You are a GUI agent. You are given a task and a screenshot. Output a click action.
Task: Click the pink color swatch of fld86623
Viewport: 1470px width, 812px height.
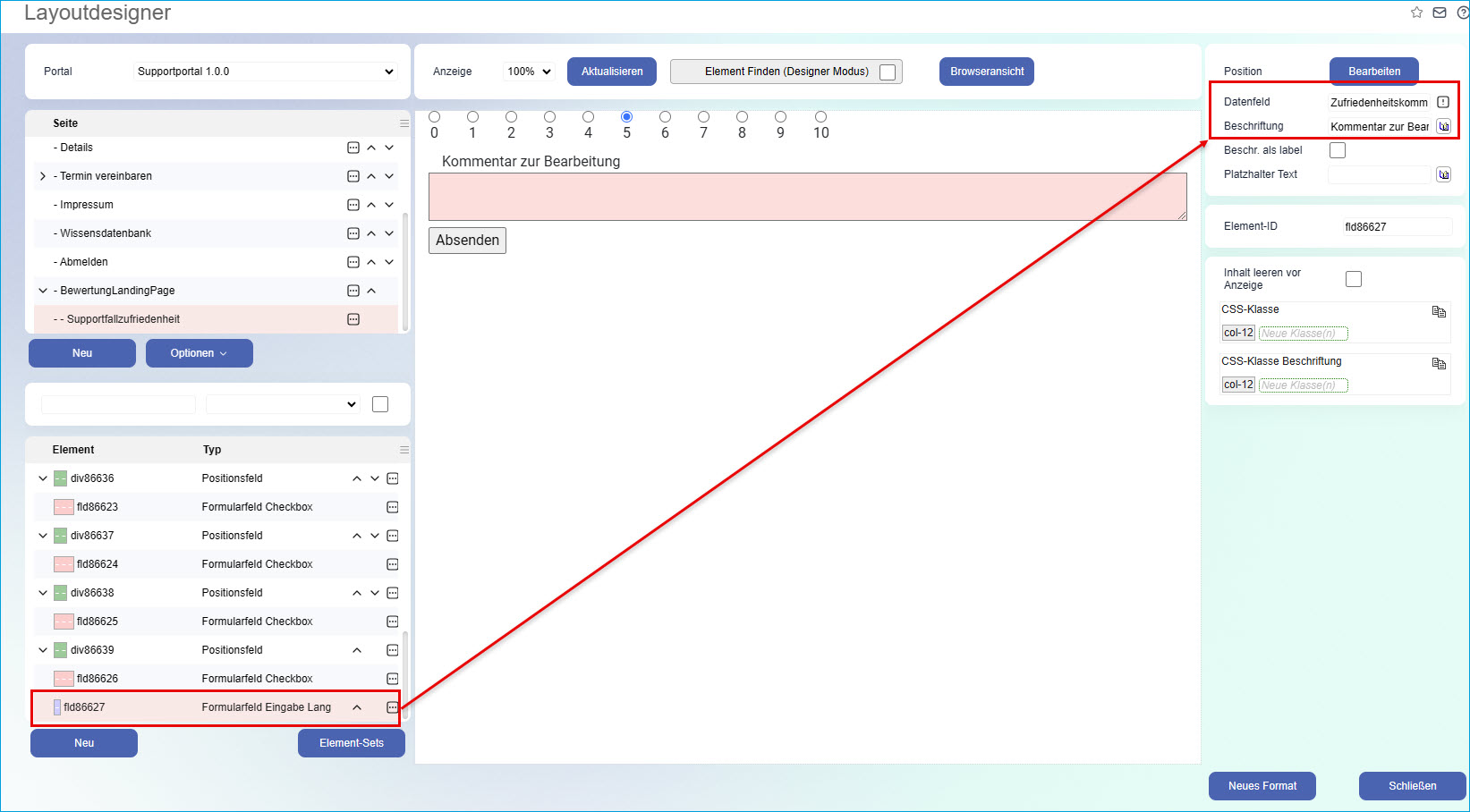(64, 507)
